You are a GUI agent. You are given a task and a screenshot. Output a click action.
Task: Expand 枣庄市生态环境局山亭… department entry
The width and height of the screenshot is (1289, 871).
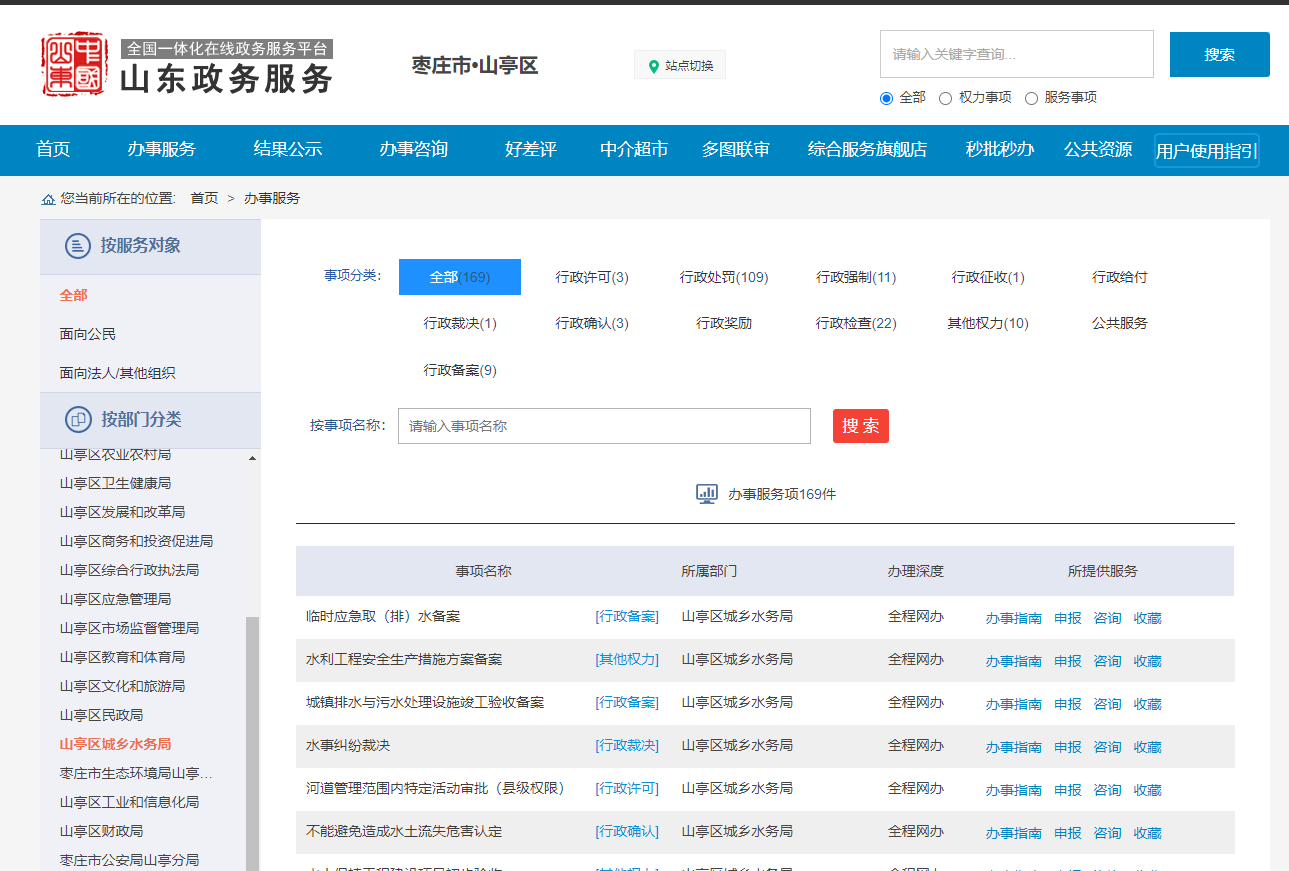click(x=136, y=773)
